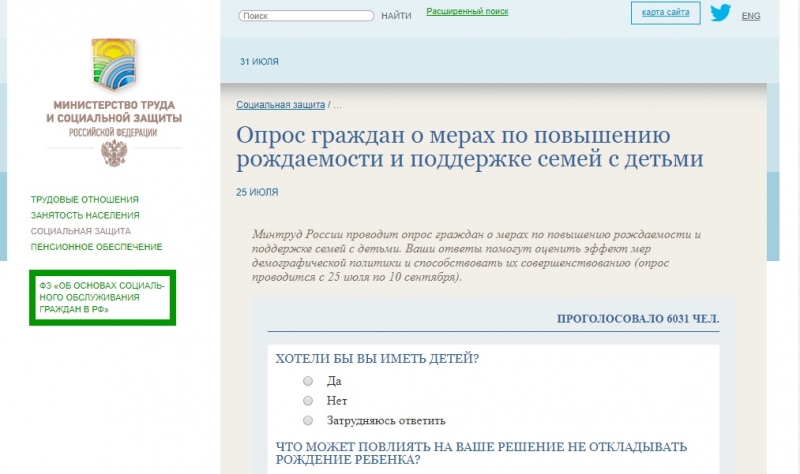Open the "Трудовые отношения" menu section
800x474 pixels.
click(85, 199)
